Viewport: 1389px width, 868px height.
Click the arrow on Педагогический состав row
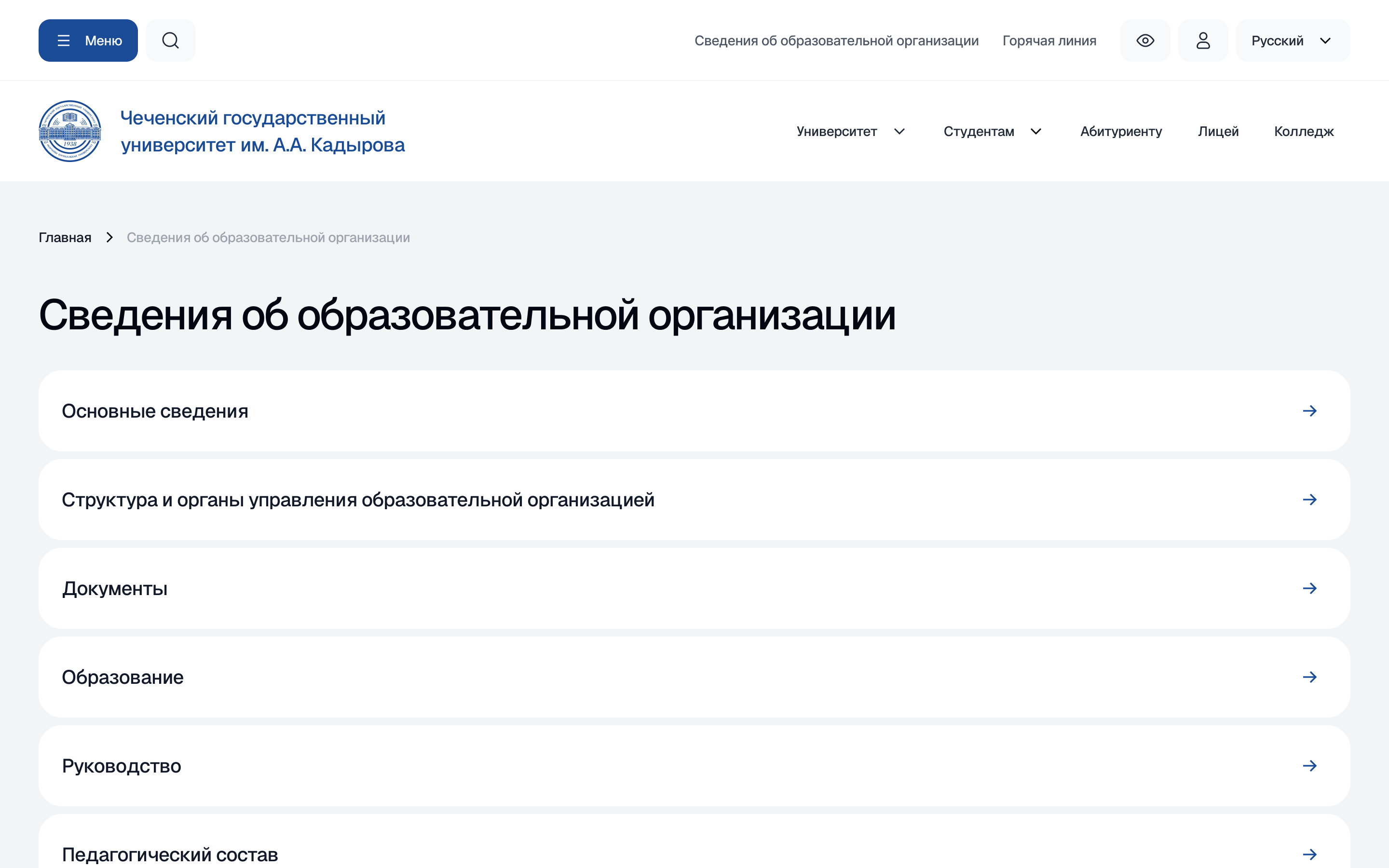click(x=1310, y=855)
